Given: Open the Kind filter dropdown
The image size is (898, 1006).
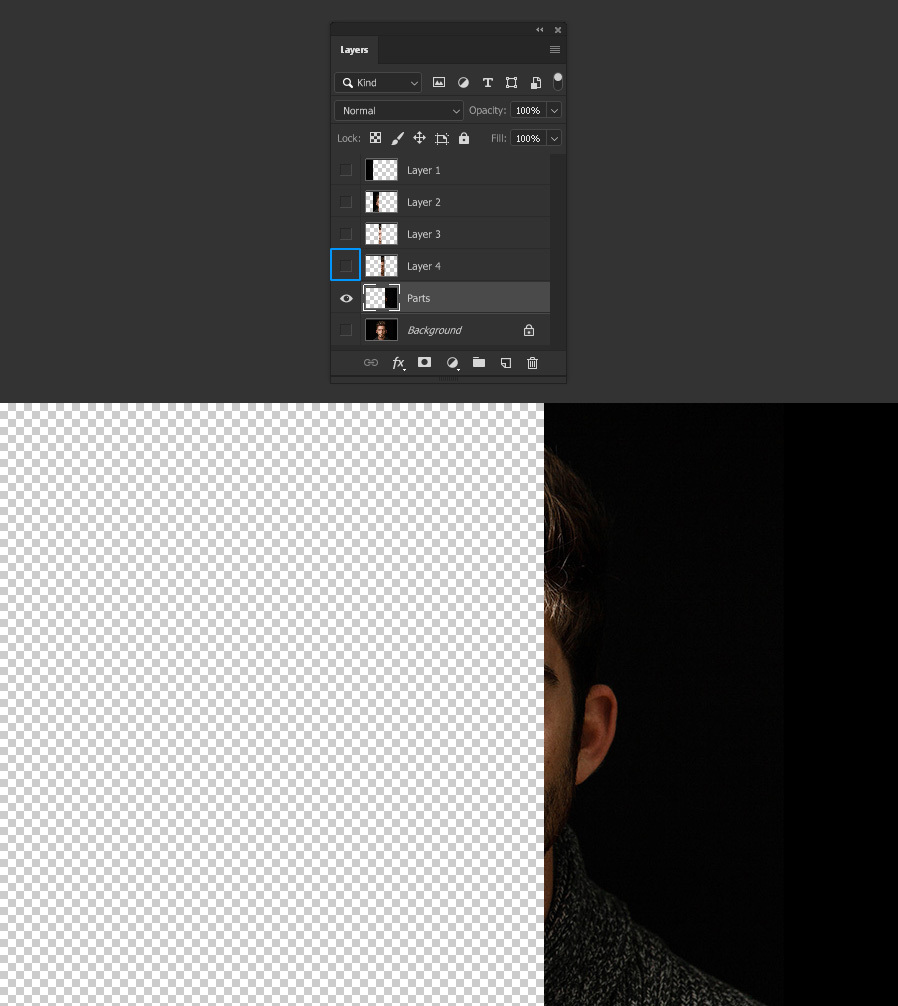Looking at the screenshot, I should pos(378,83).
